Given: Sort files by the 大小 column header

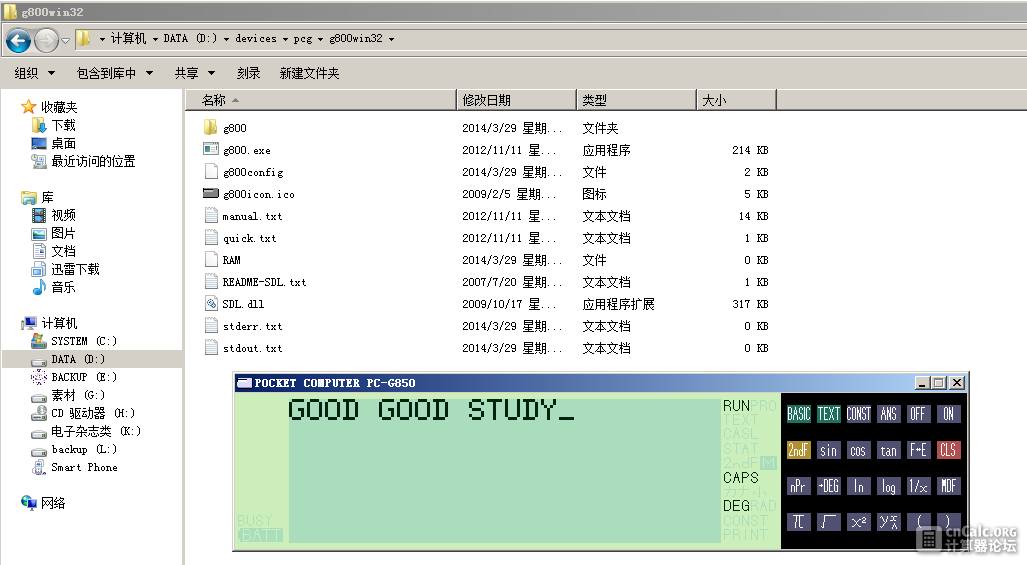Looking at the screenshot, I should (x=736, y=100).
